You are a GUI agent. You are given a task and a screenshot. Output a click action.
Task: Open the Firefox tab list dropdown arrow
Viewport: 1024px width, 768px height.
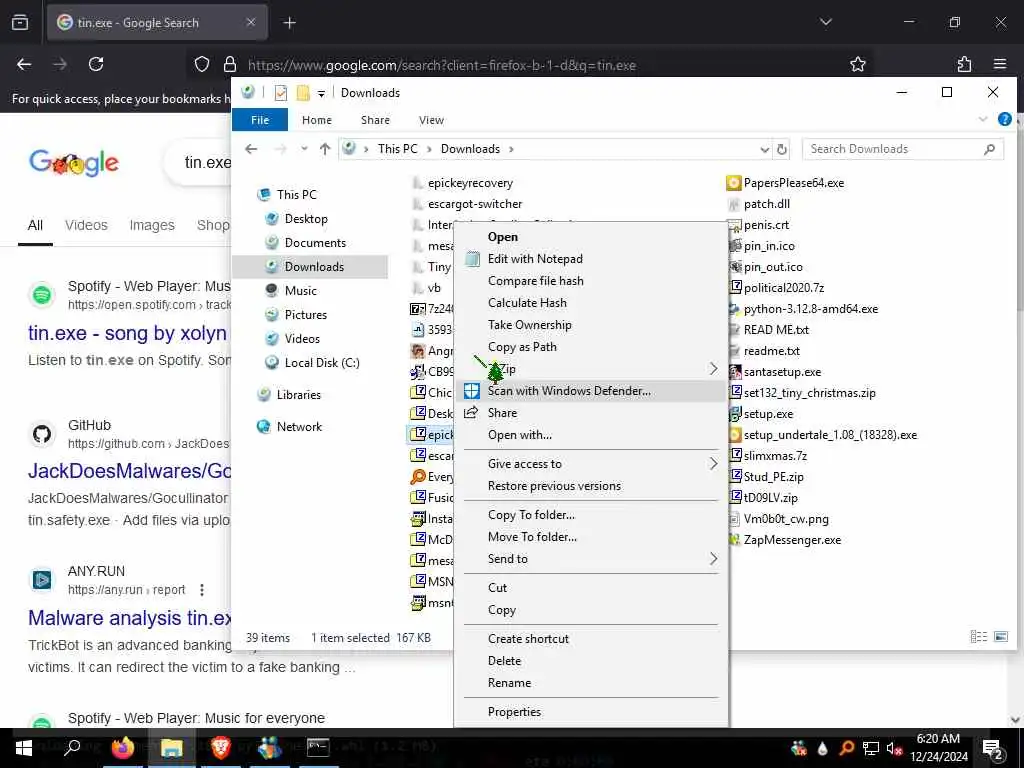[x=825, y=22]
